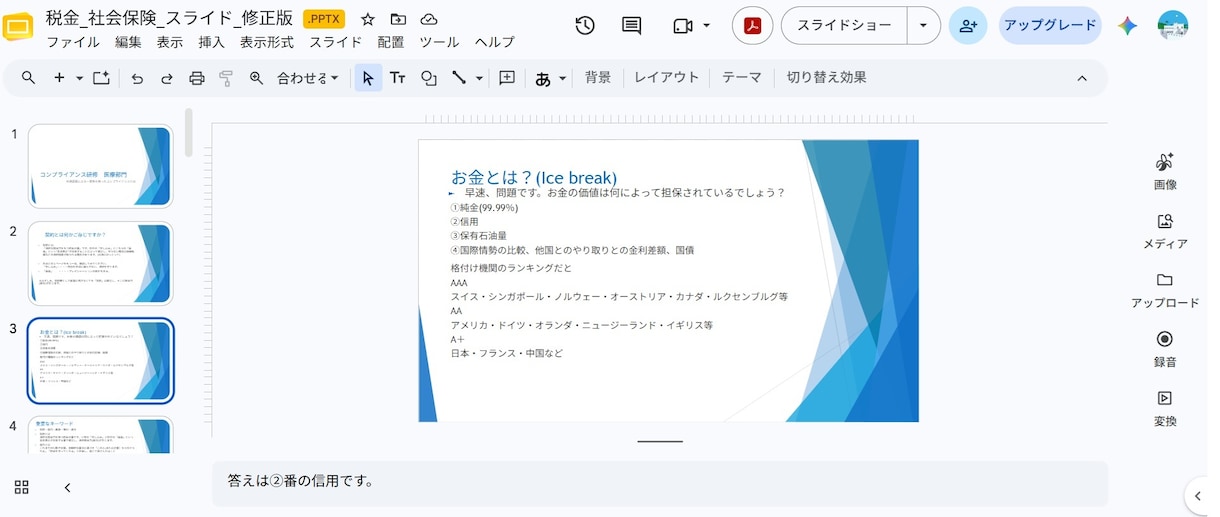Activate the paint format tool
This screenshot has height=517, width=1220.
(226, 78)
